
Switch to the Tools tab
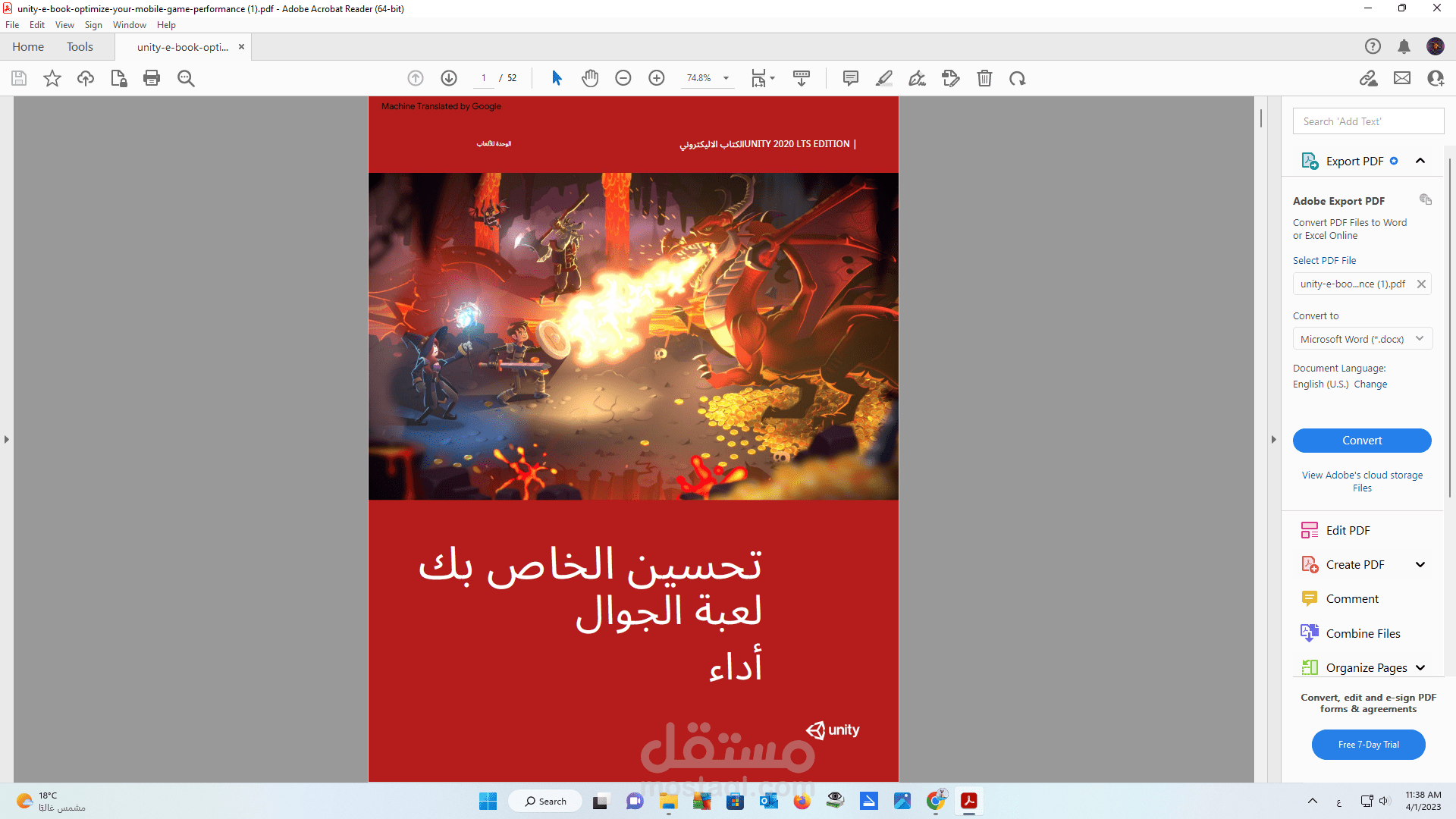tap(80, 46)
